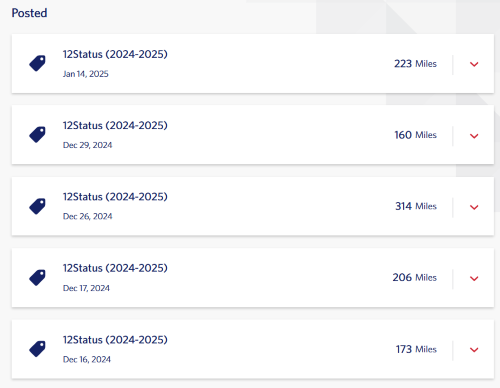
Task: Select the tag icon on Dec 26, 2024 row
Action: point(37,206)
